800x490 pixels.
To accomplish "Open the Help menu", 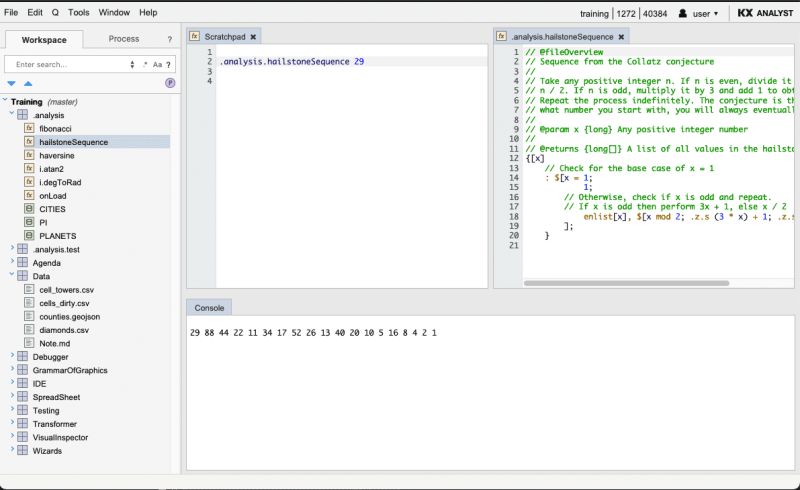I will pyautogui.click(x=148, y=12).
